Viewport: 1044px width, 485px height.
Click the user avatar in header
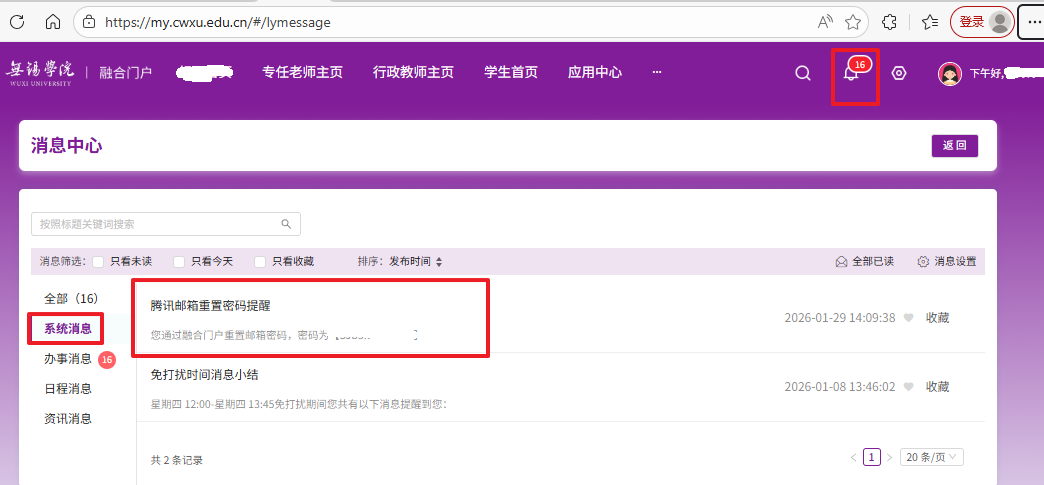pos(949,73)
